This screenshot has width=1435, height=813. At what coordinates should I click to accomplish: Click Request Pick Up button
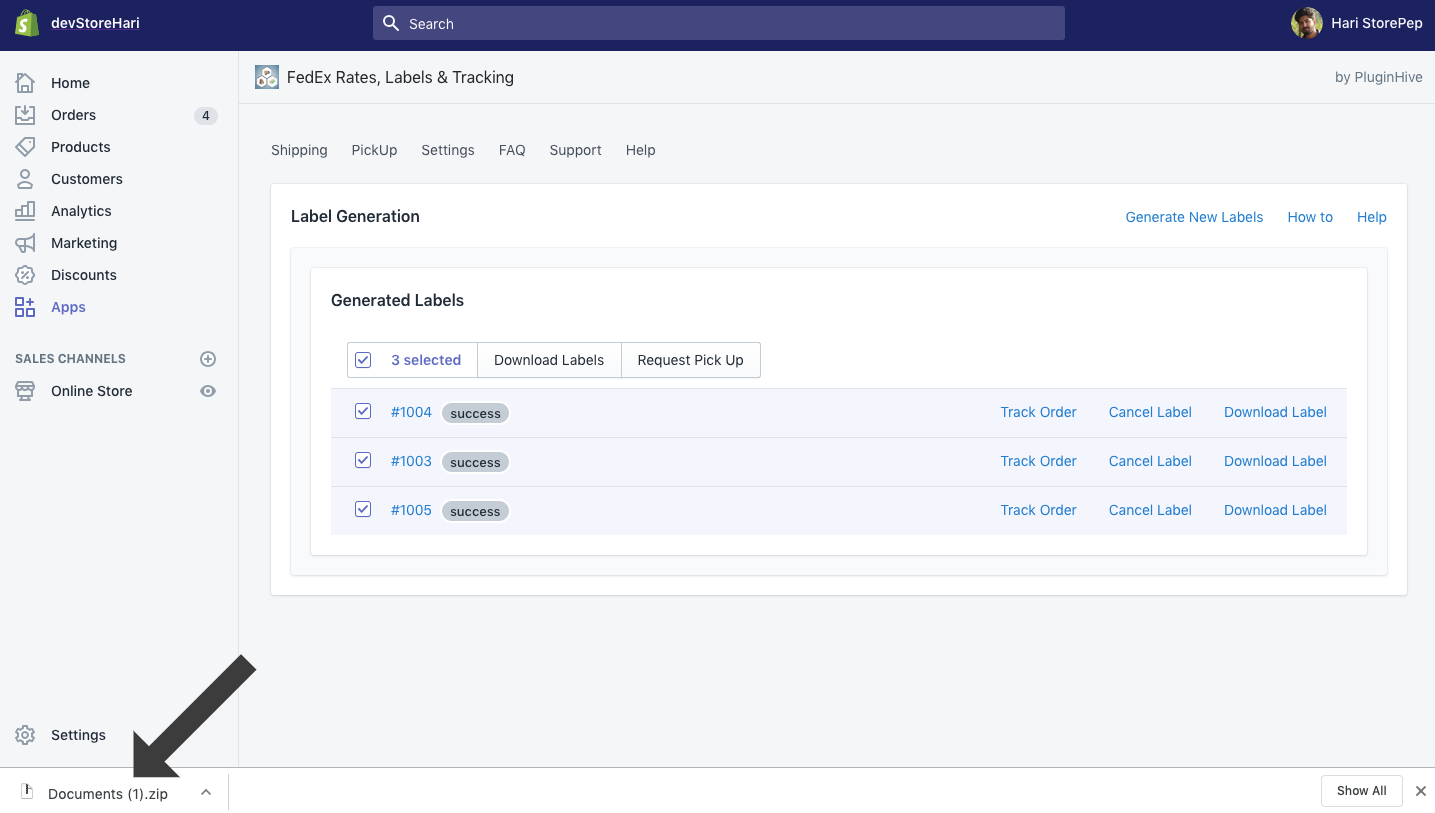pos(690,360)
